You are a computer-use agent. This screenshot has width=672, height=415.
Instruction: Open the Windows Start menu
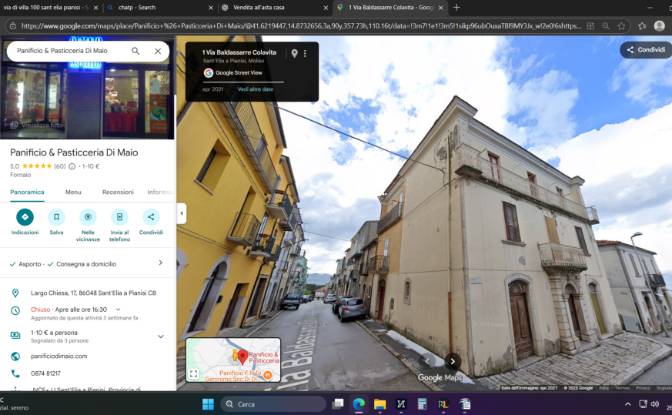click(208, 404)
